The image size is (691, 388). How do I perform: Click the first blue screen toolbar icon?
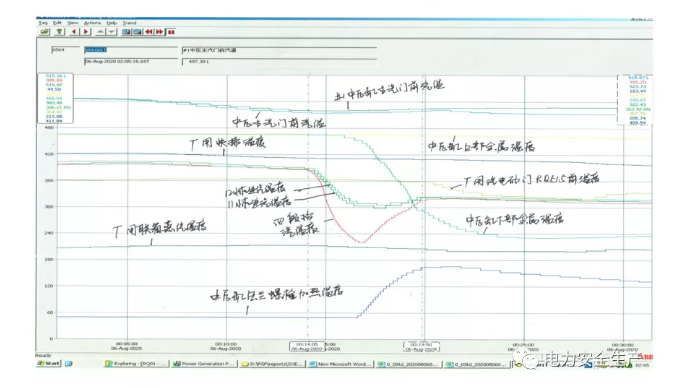pyautogui.click(x=126, y=32)
